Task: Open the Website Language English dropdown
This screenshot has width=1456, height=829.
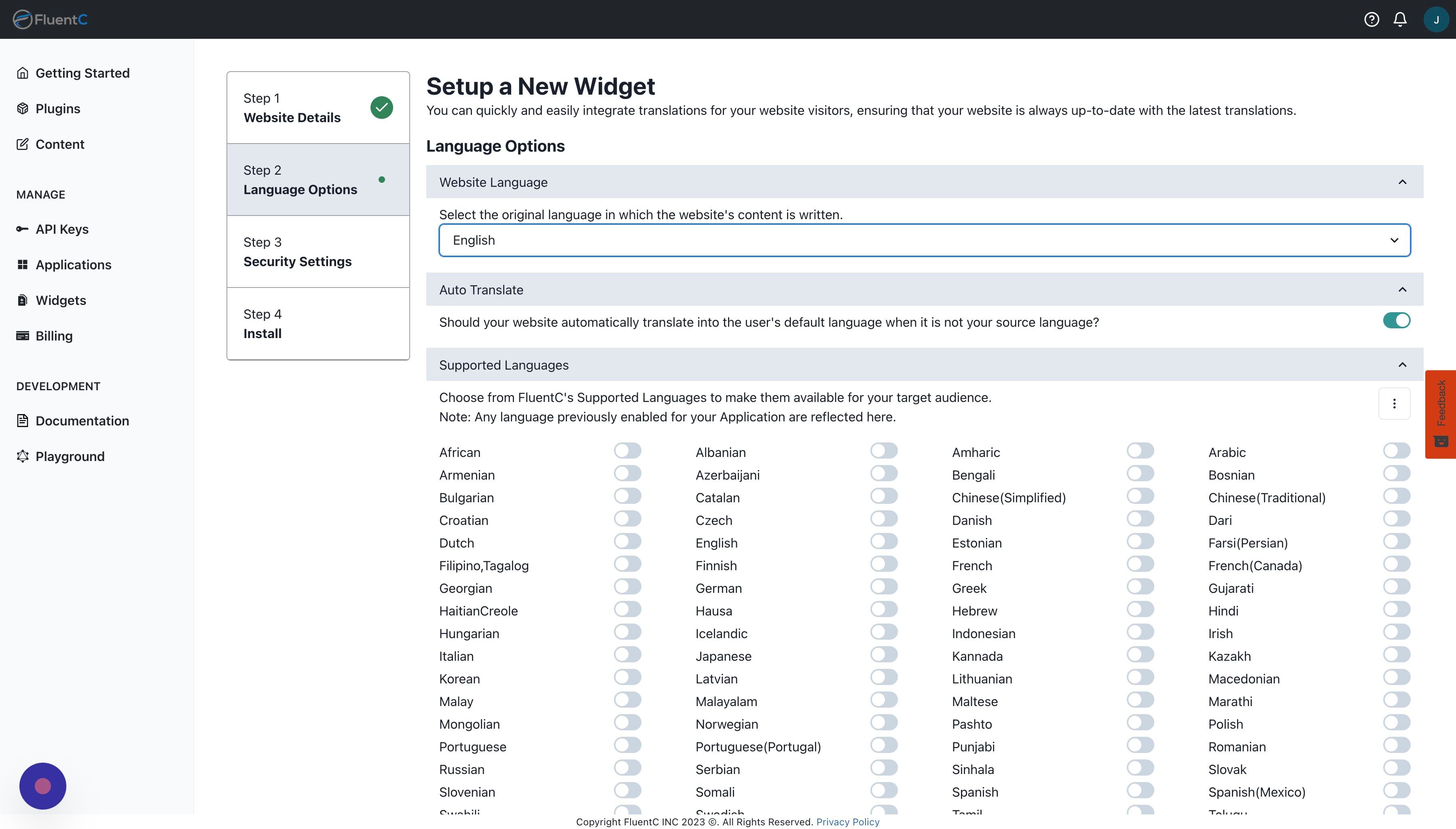Action: (x=924, y=240)
